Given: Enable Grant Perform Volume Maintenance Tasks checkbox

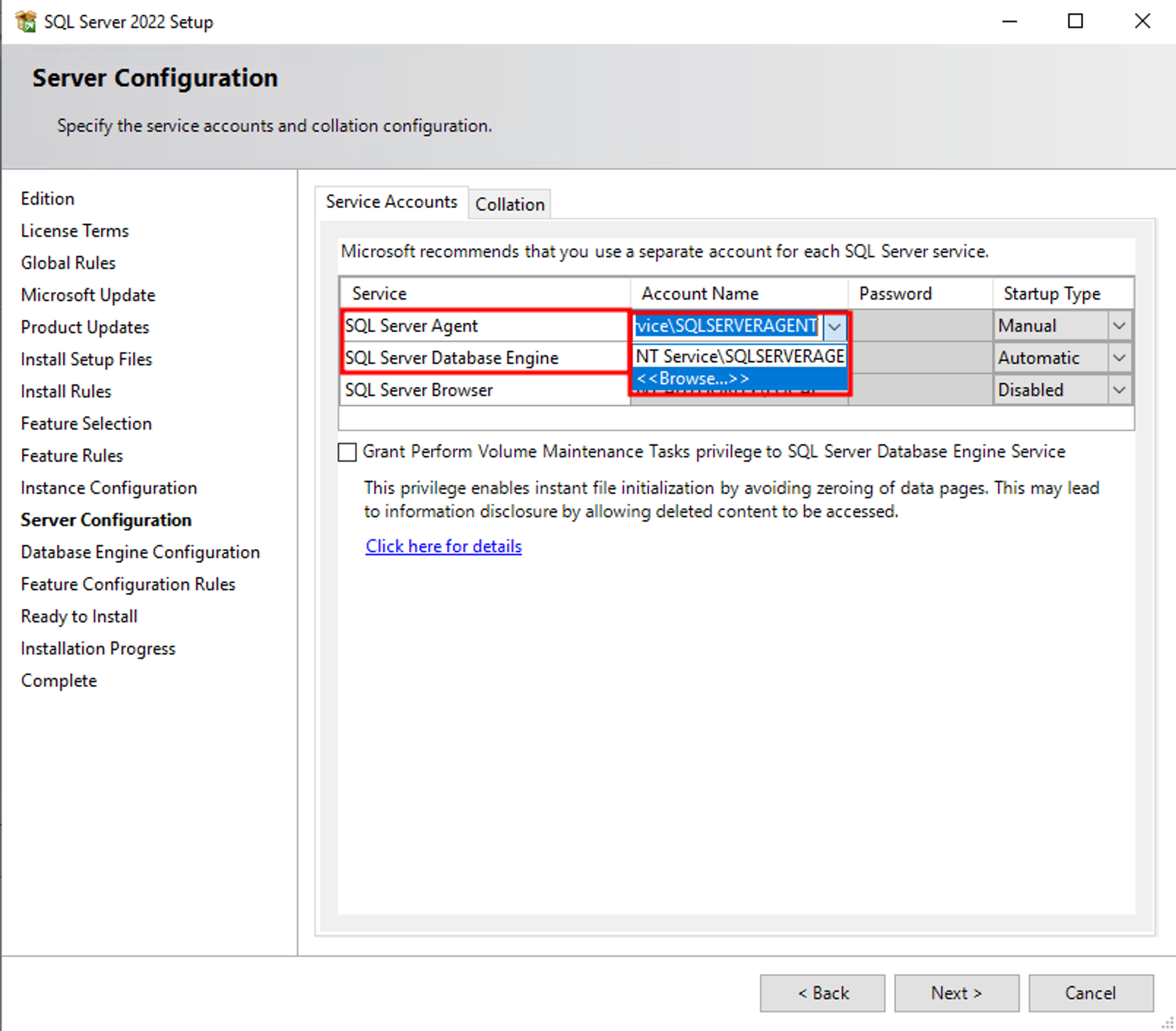Looking at the screenshot, I should click(x=347, y=452).
